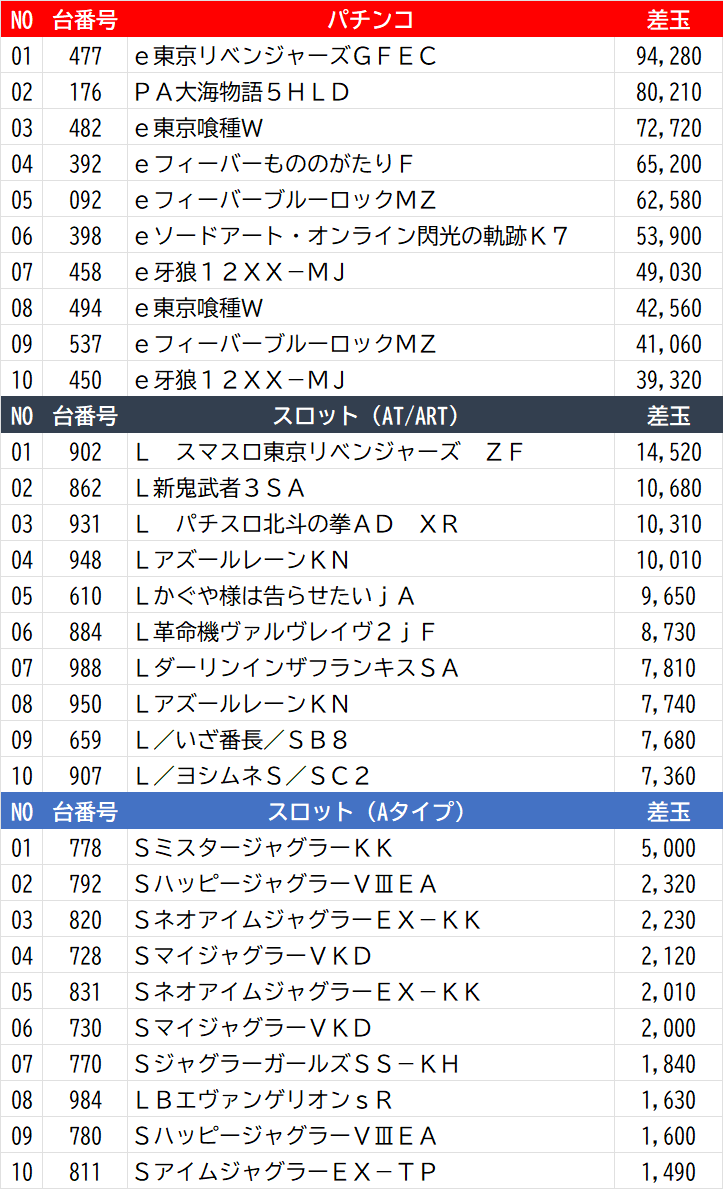Viewport: 723px width, 1190px height.
Task: Select eフィーバーもののがたりF machine name
Action: coord(274,164)
